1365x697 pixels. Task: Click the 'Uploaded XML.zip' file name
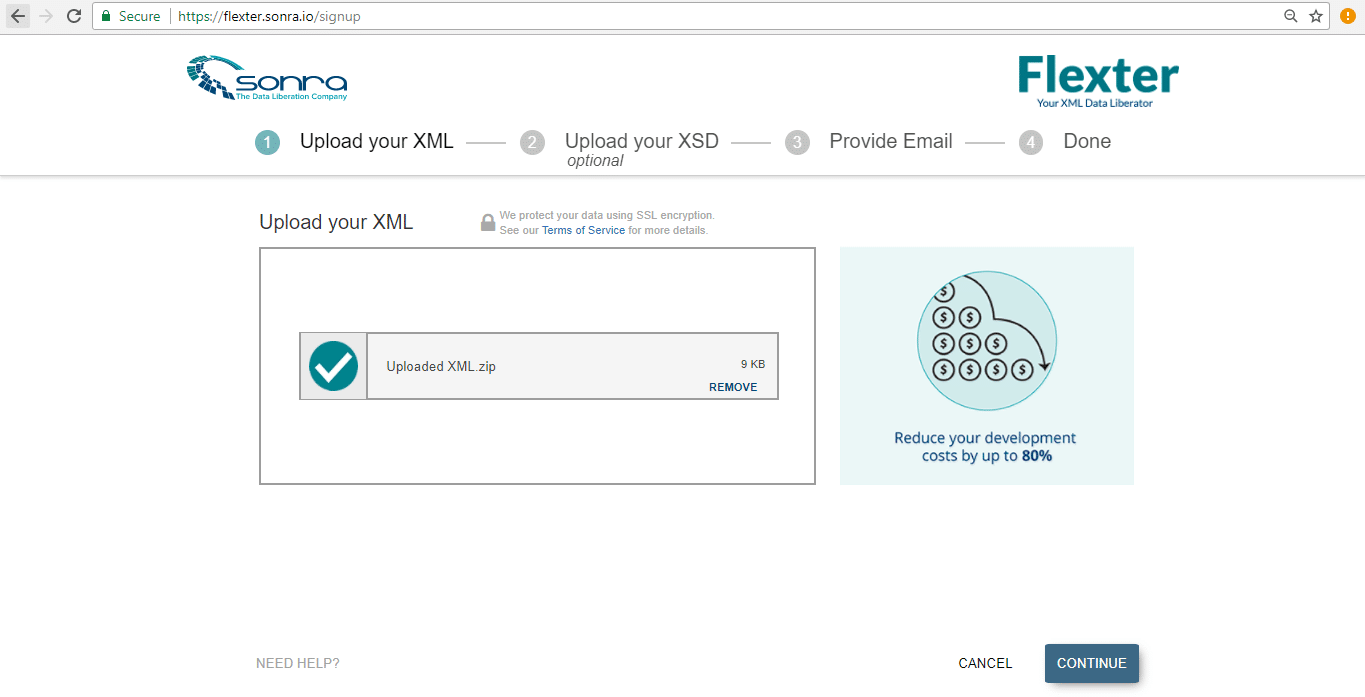click(x=441, y=366)
